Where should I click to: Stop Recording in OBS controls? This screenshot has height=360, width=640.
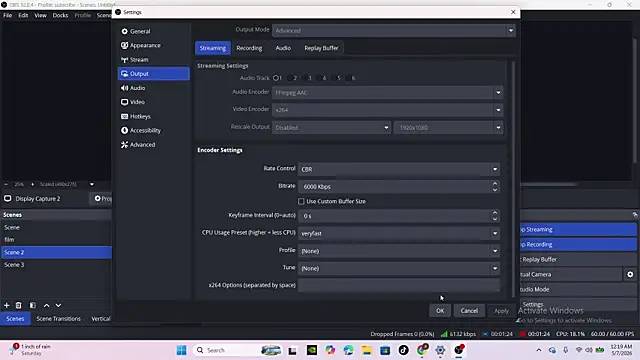tap(579, 244)
